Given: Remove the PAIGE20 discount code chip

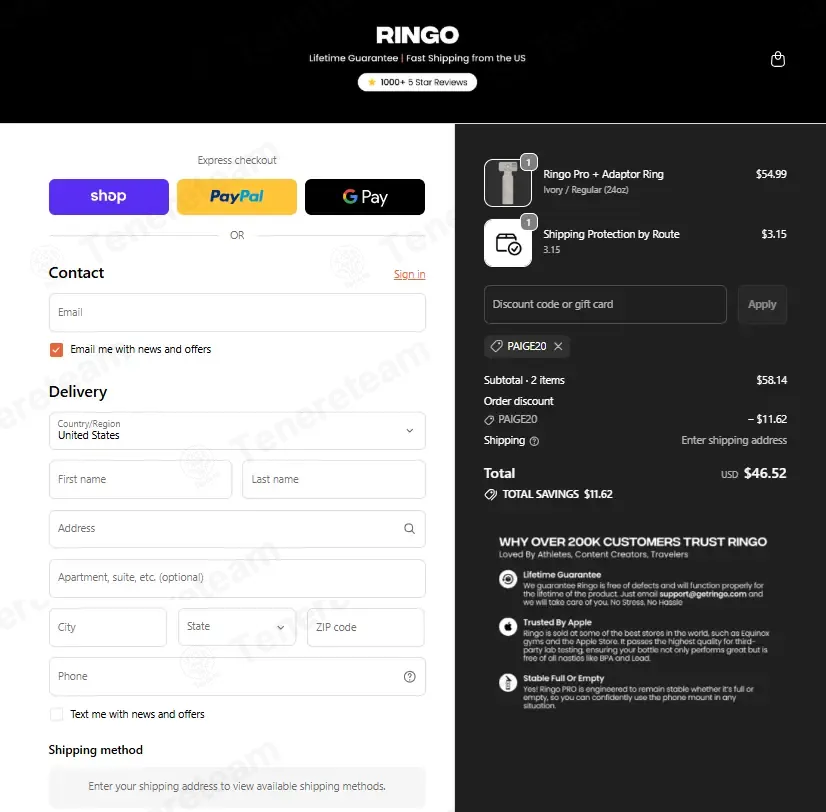Looking at the screenshot, I should 558,346.
